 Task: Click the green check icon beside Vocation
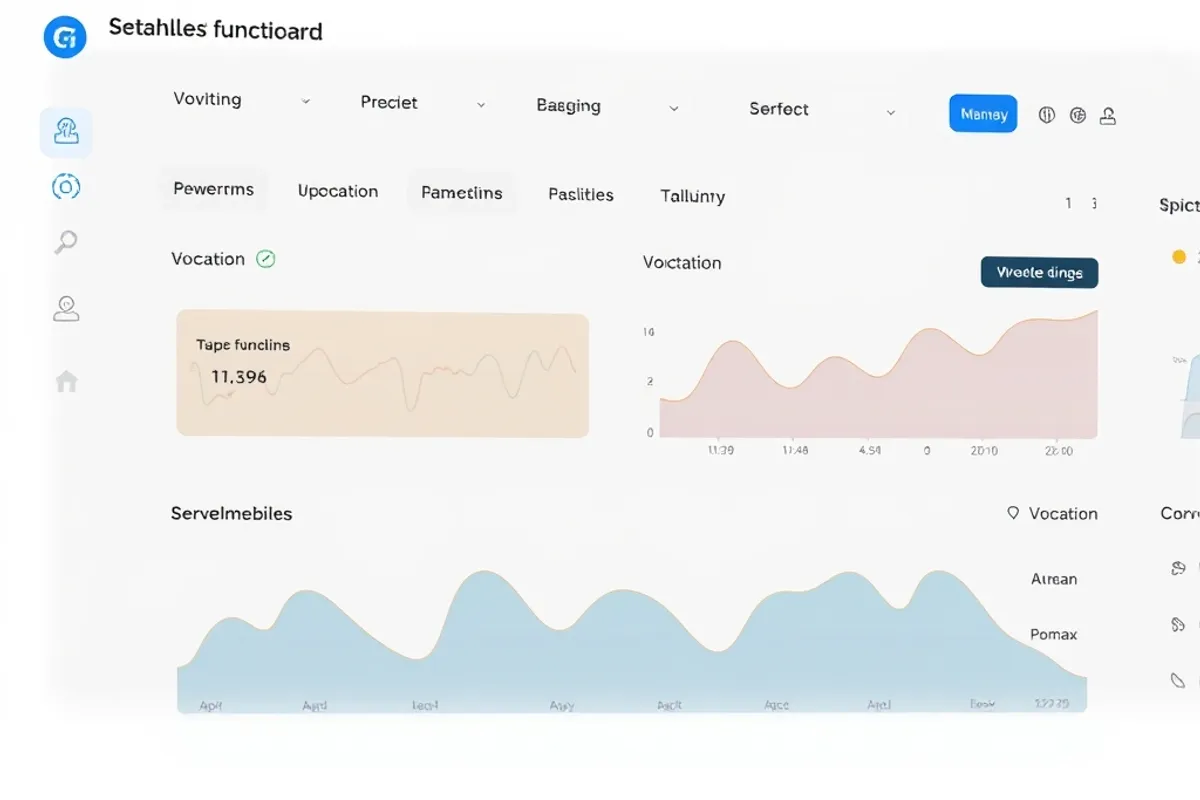[x=265, y=259]
